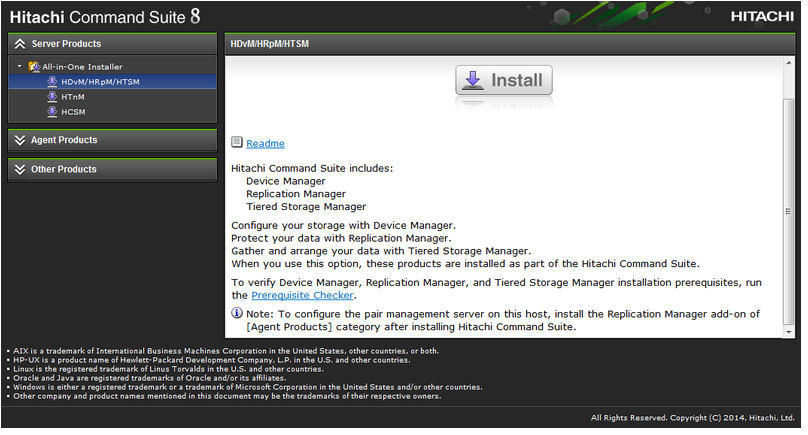808x435 pixels.
Task: Click the Server Products double-chevron icon
Action: click(x=20, y=44)
